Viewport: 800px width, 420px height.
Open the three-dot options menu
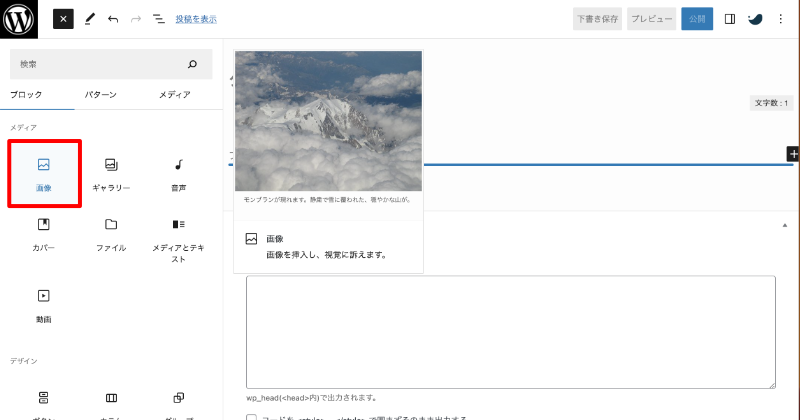[x=783, y=19]
